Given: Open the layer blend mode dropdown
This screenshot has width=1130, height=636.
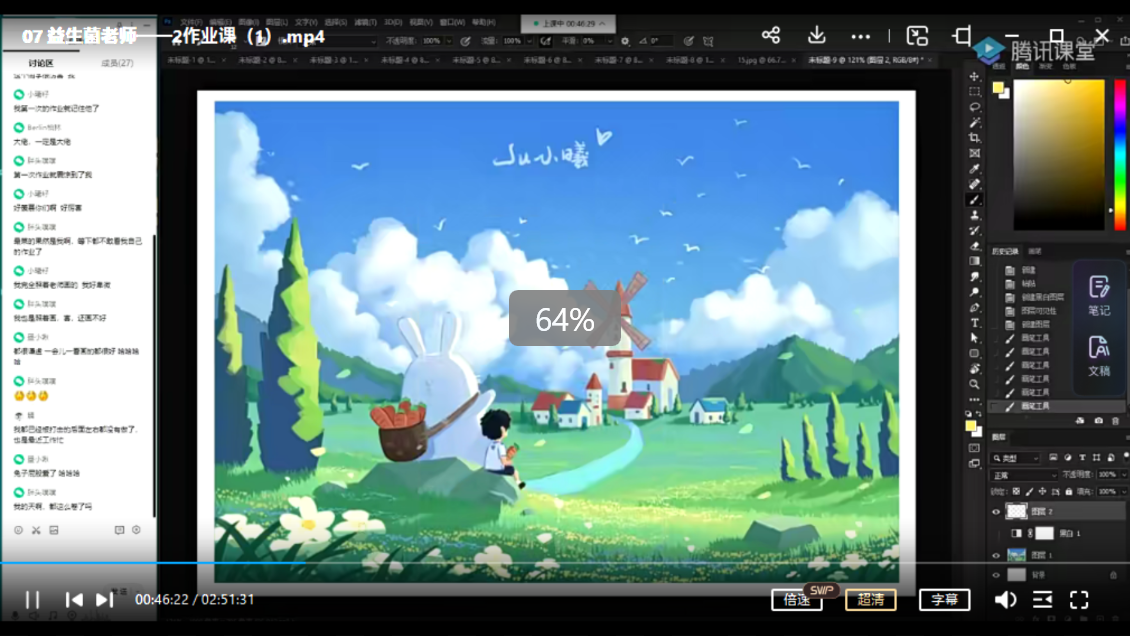Looking at the screenshot, I should click(x=1024, y=475).
